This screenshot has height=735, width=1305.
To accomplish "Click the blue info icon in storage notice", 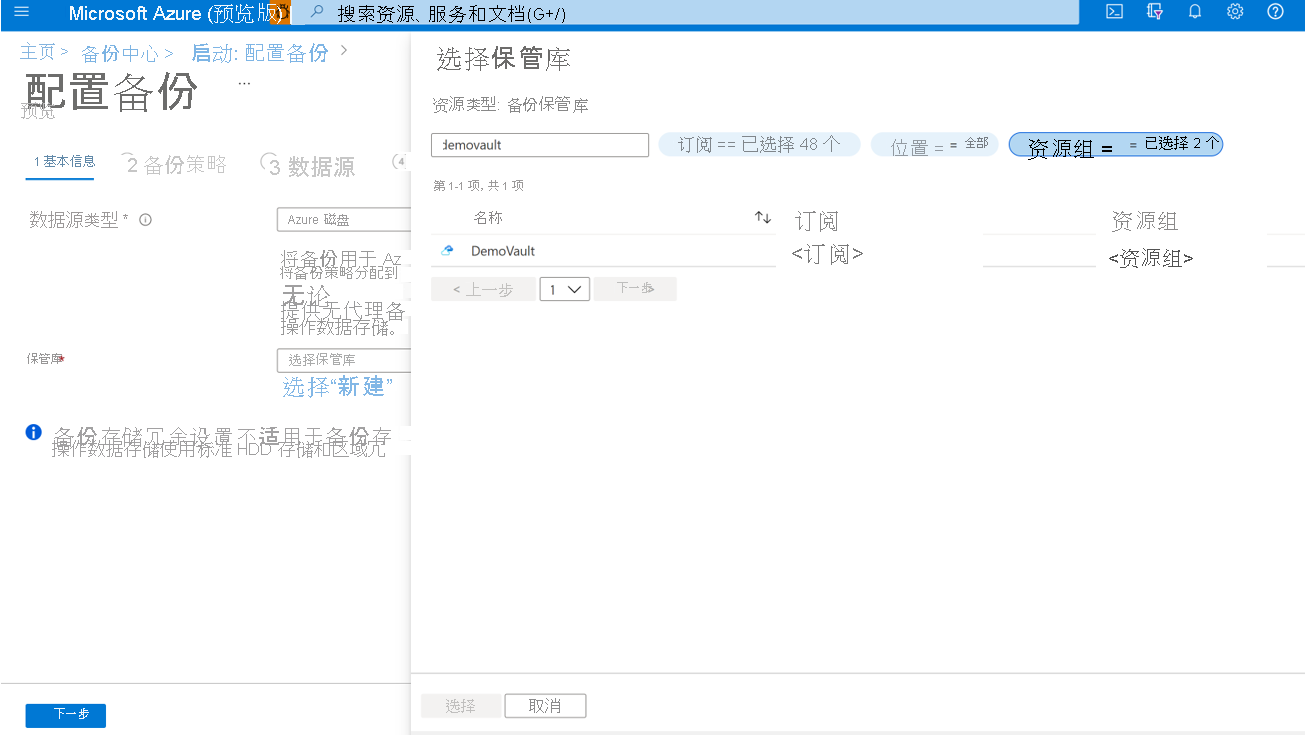I will 34,432.
